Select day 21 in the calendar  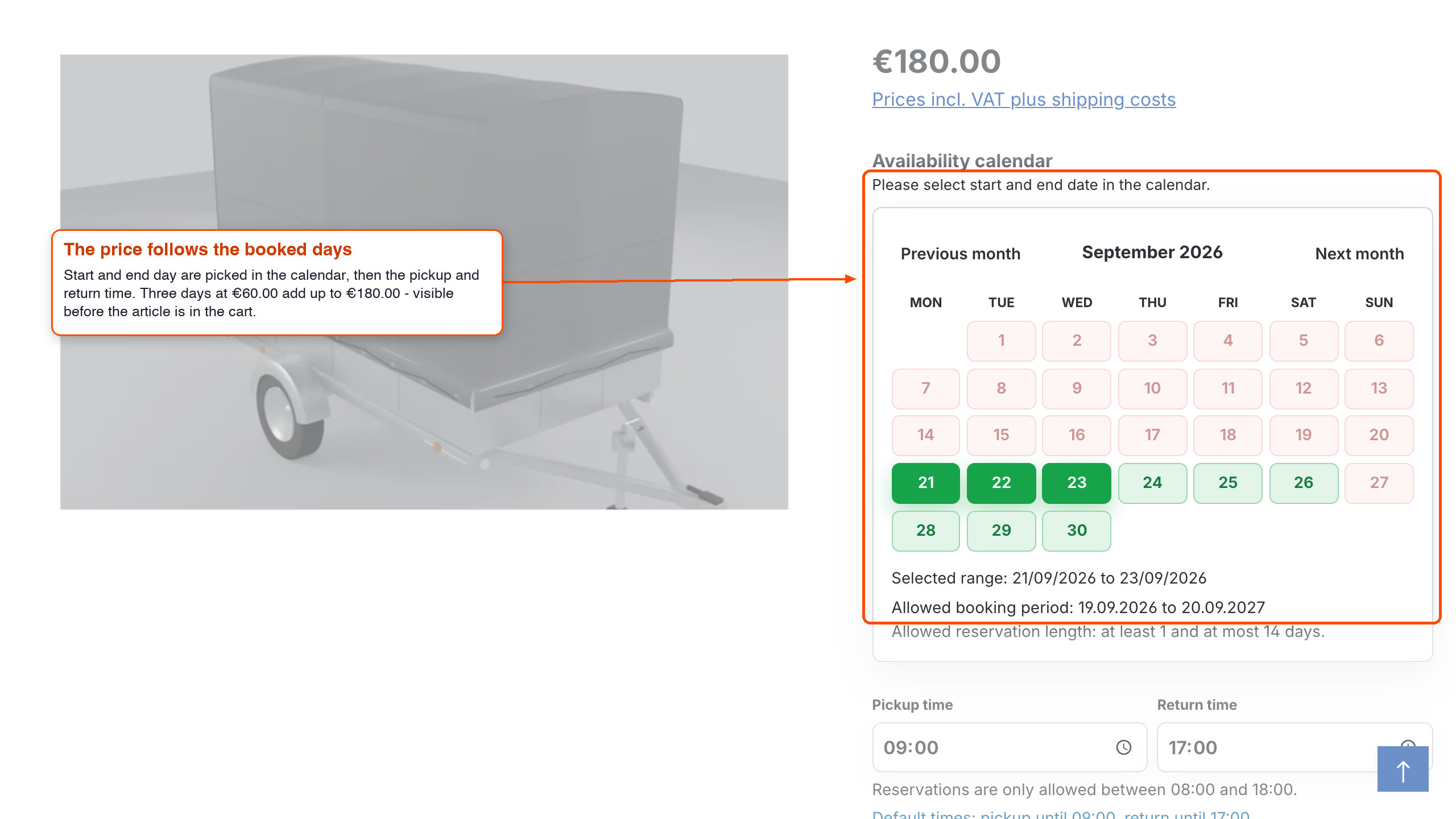click(x=925, y=483)
